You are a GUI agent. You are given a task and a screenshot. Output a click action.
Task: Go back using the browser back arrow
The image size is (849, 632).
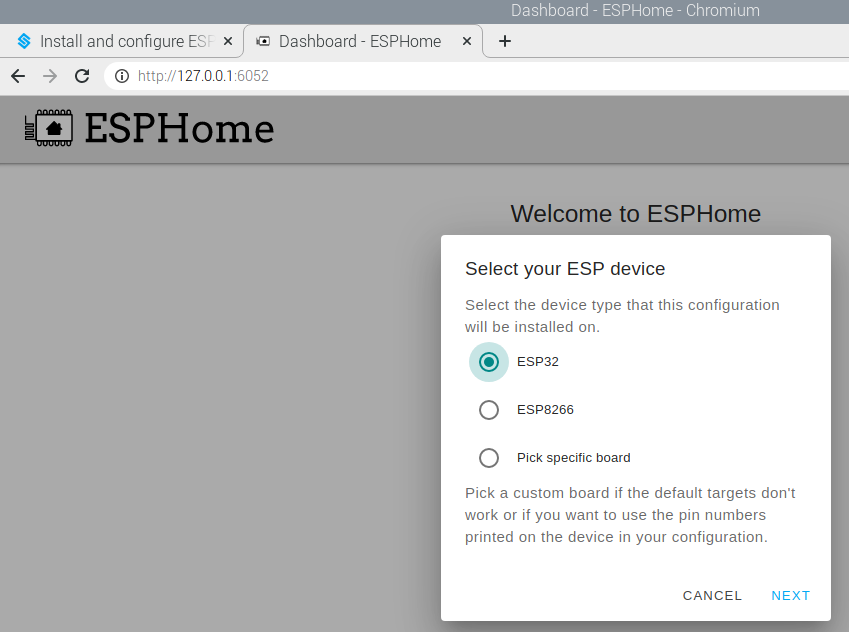click(x=18, y=76)
